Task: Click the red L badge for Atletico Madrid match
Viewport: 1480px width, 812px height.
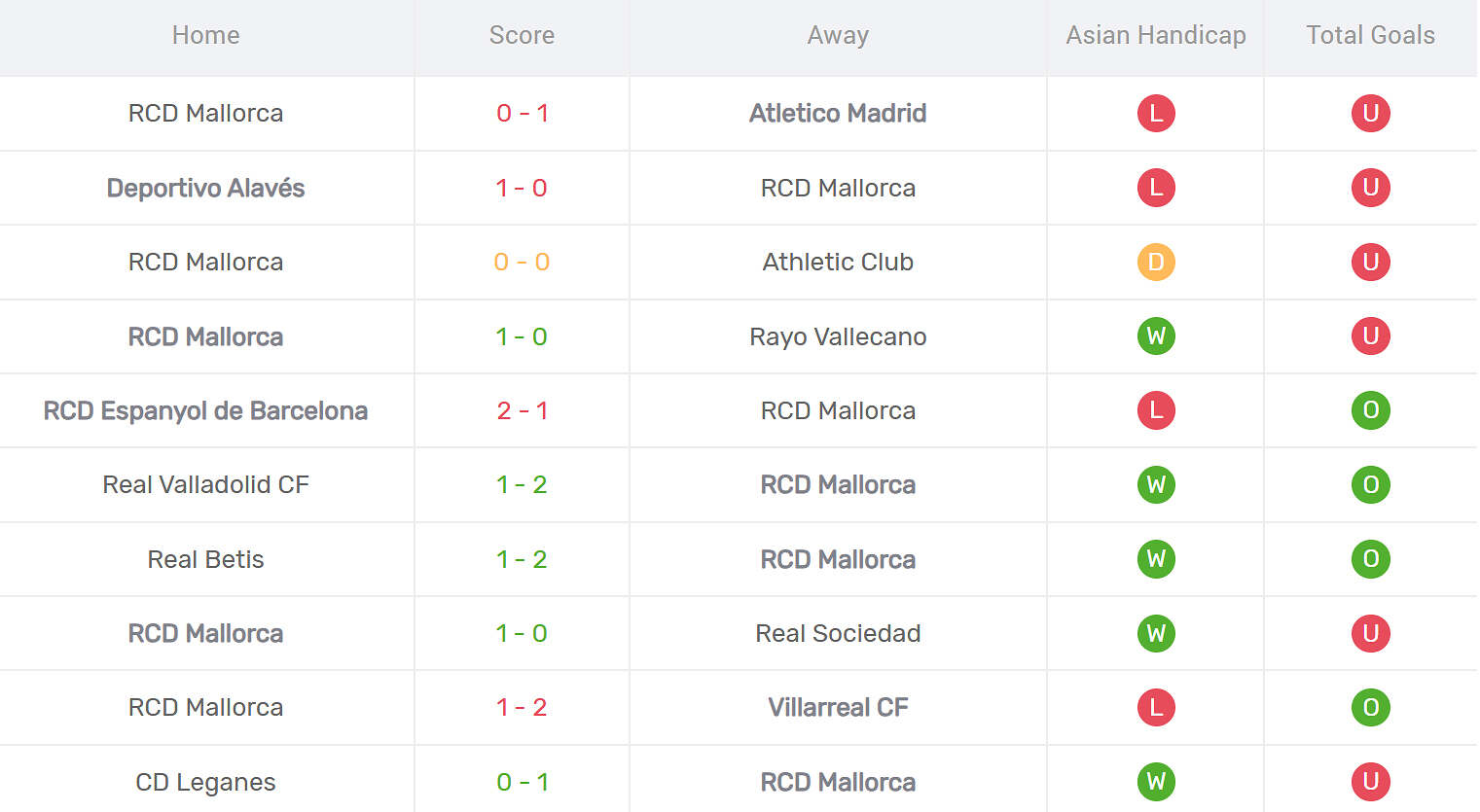Action: pos(1156,113)
